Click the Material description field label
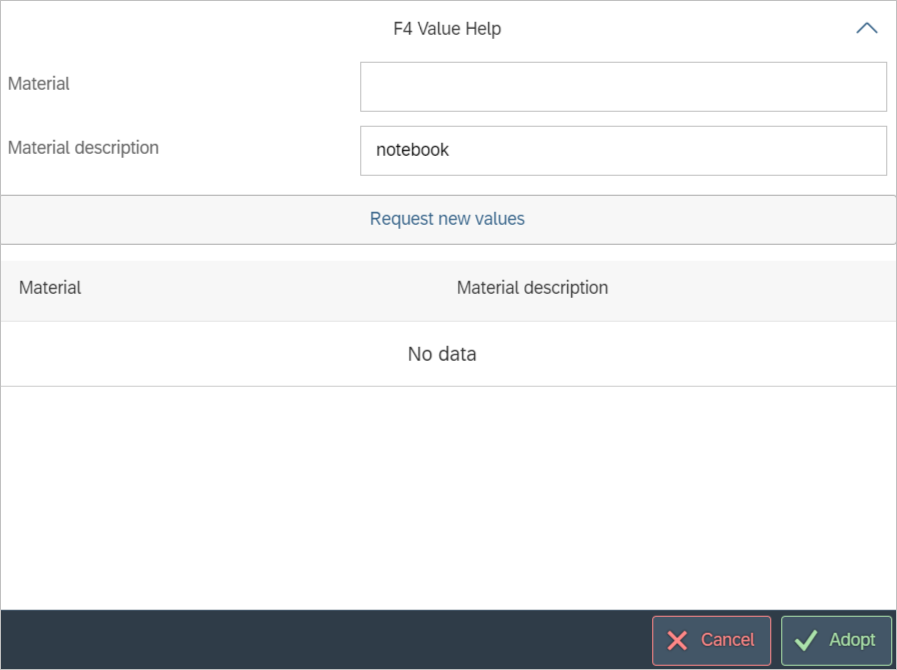Viewport: 897px width, 670px height. click(83, 148)
